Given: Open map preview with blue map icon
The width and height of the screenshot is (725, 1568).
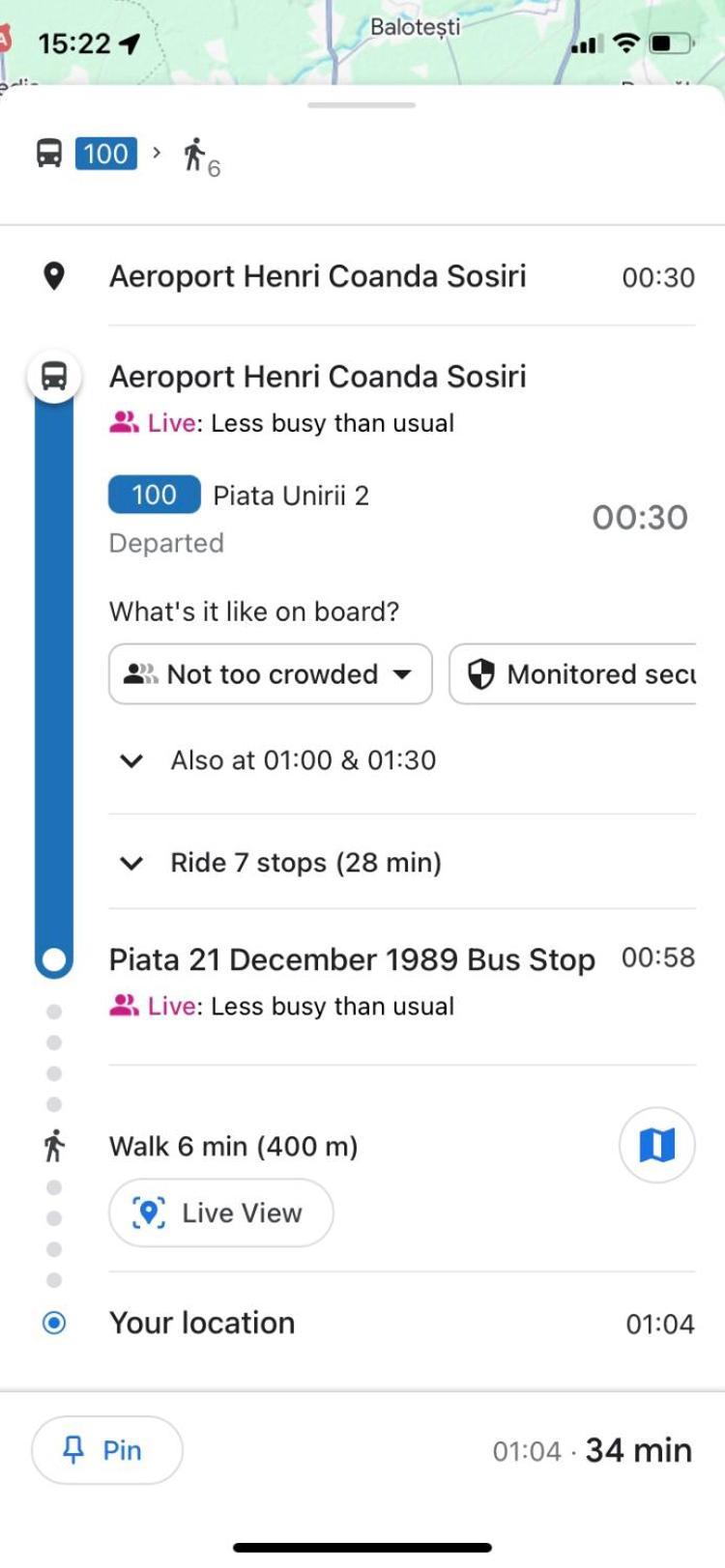Looking at the screenshot, I should pyautogui.click(x=656, y=1145).
